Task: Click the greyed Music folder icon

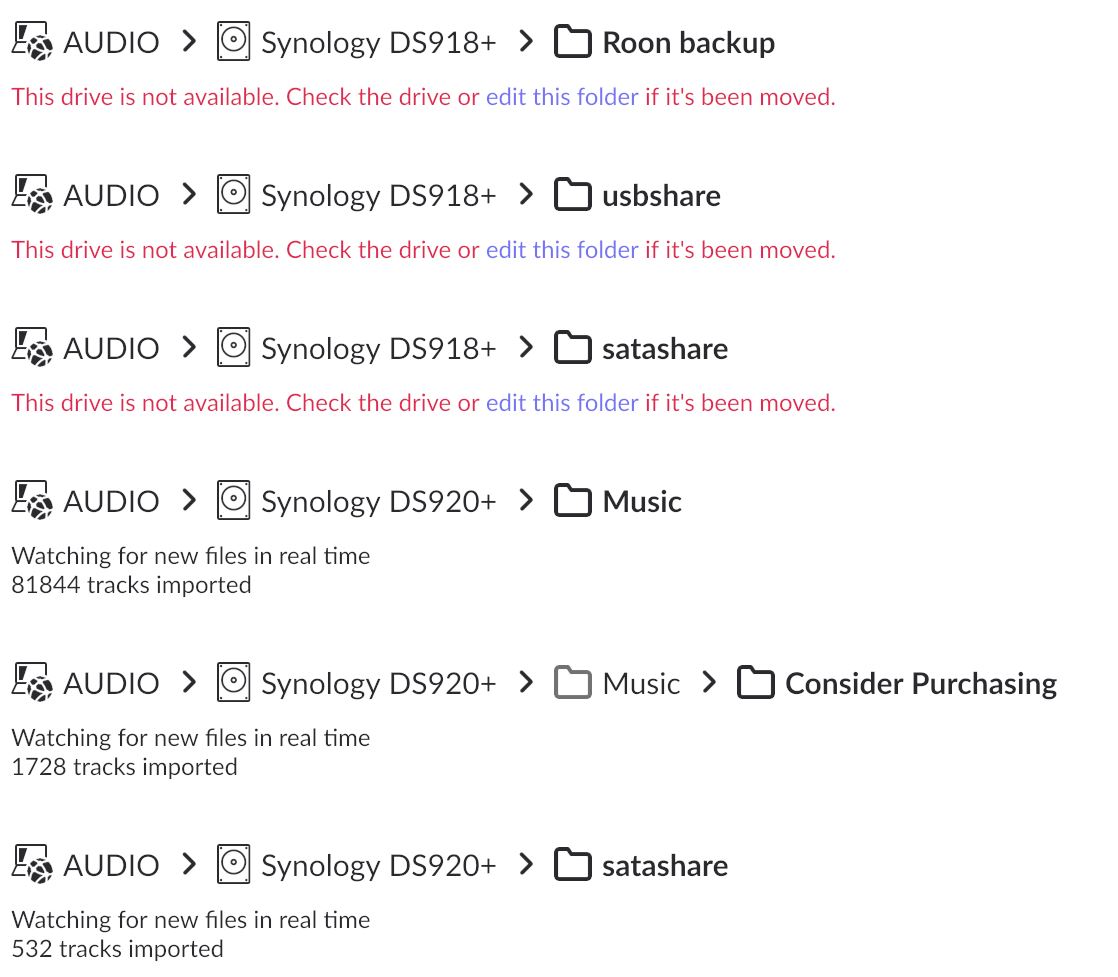Action: tap(572, 684)
